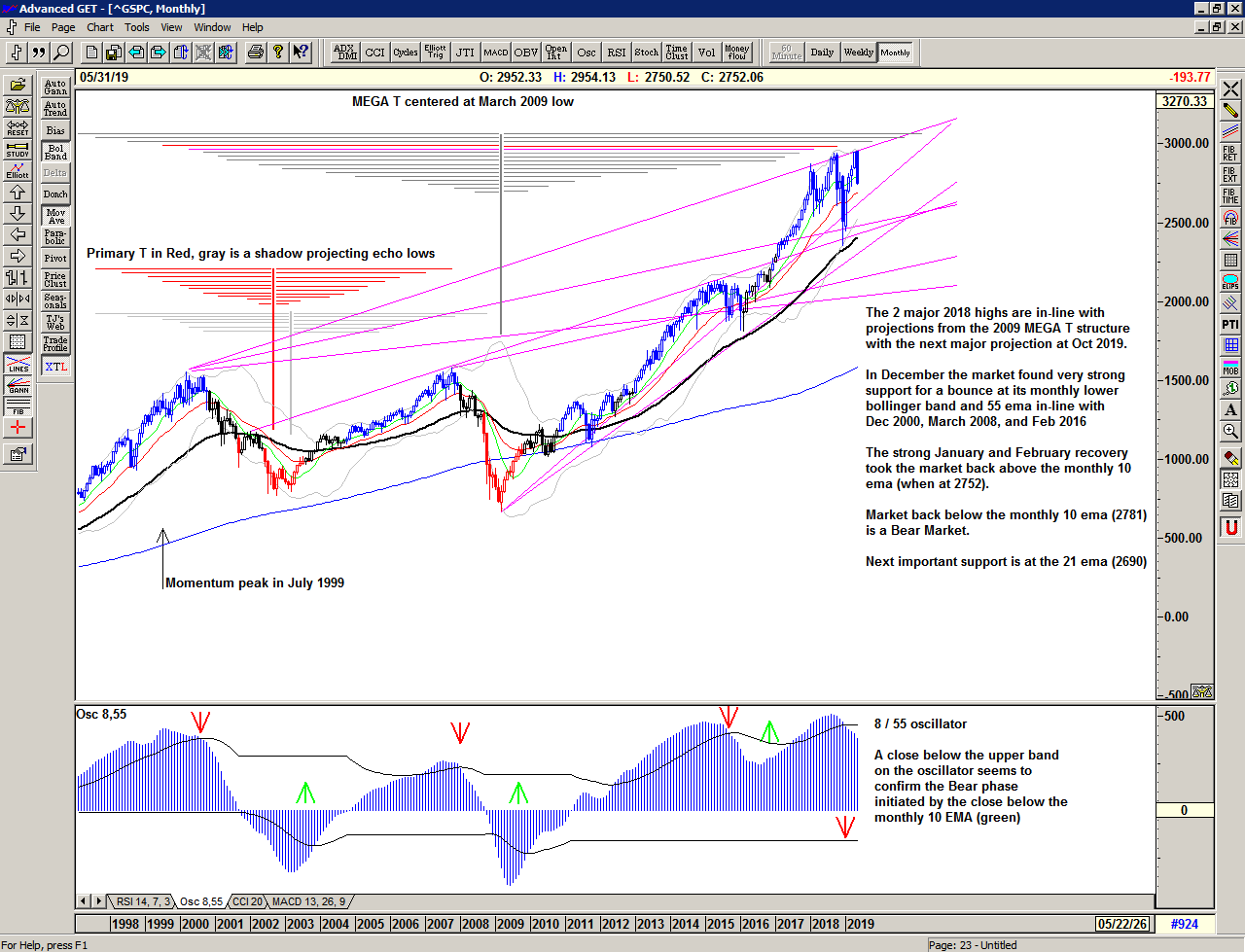This screenshot has height=952, width=1245.
Task: Click the Elliott wave tool icon
Action: click(x=18, y=170)
